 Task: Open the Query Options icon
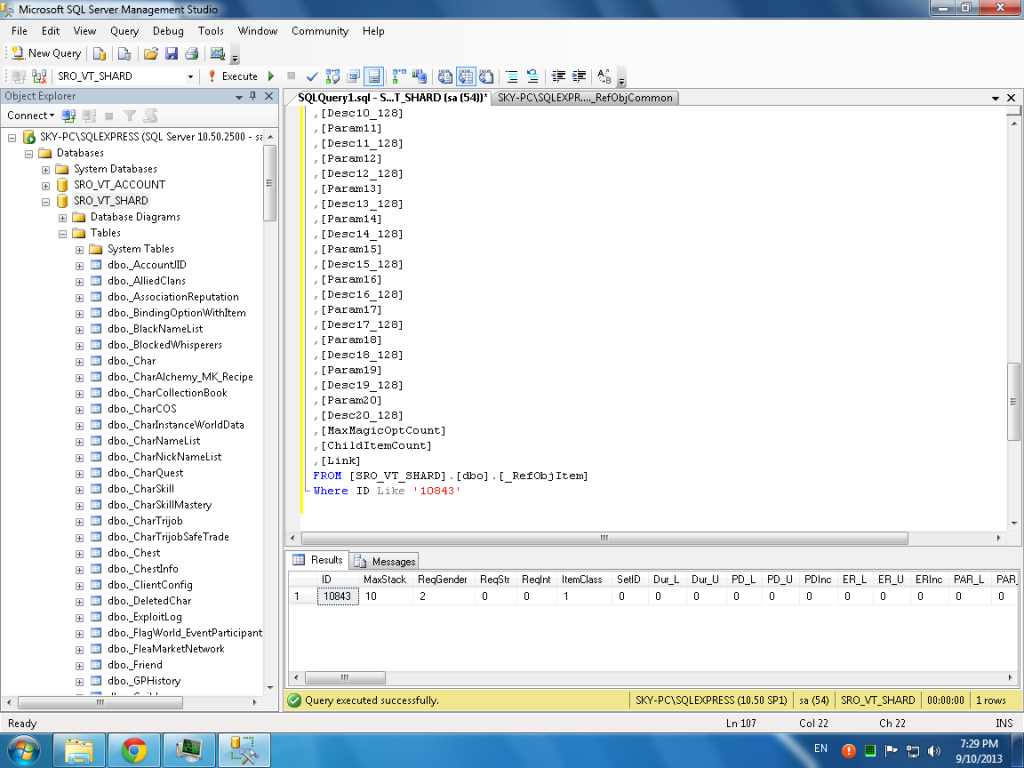(x=353, y=76)
